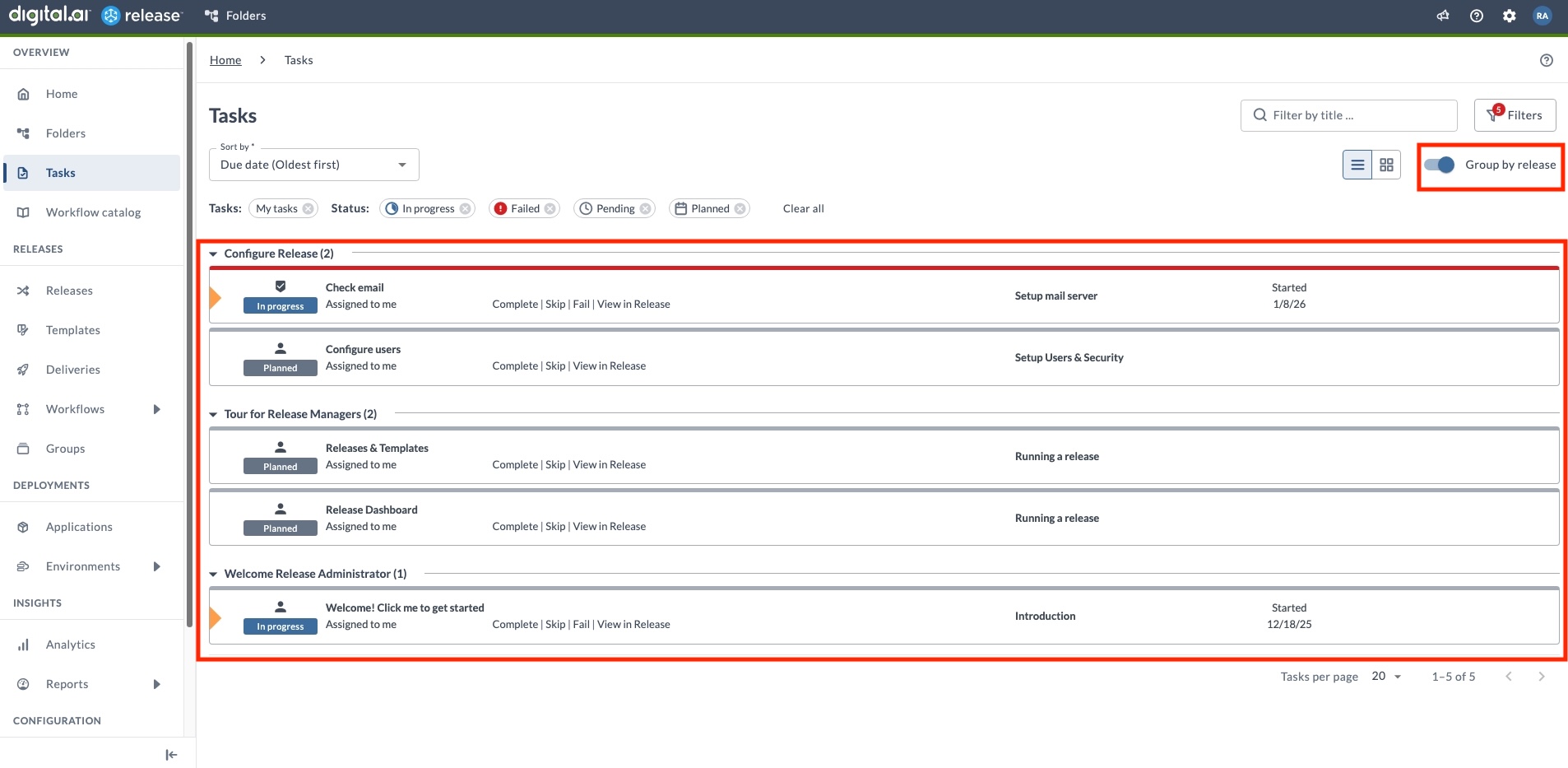Open the Workflow catalog section
Image resolution: width=1568 pixels, height=768 pixels.
point(93,212)
